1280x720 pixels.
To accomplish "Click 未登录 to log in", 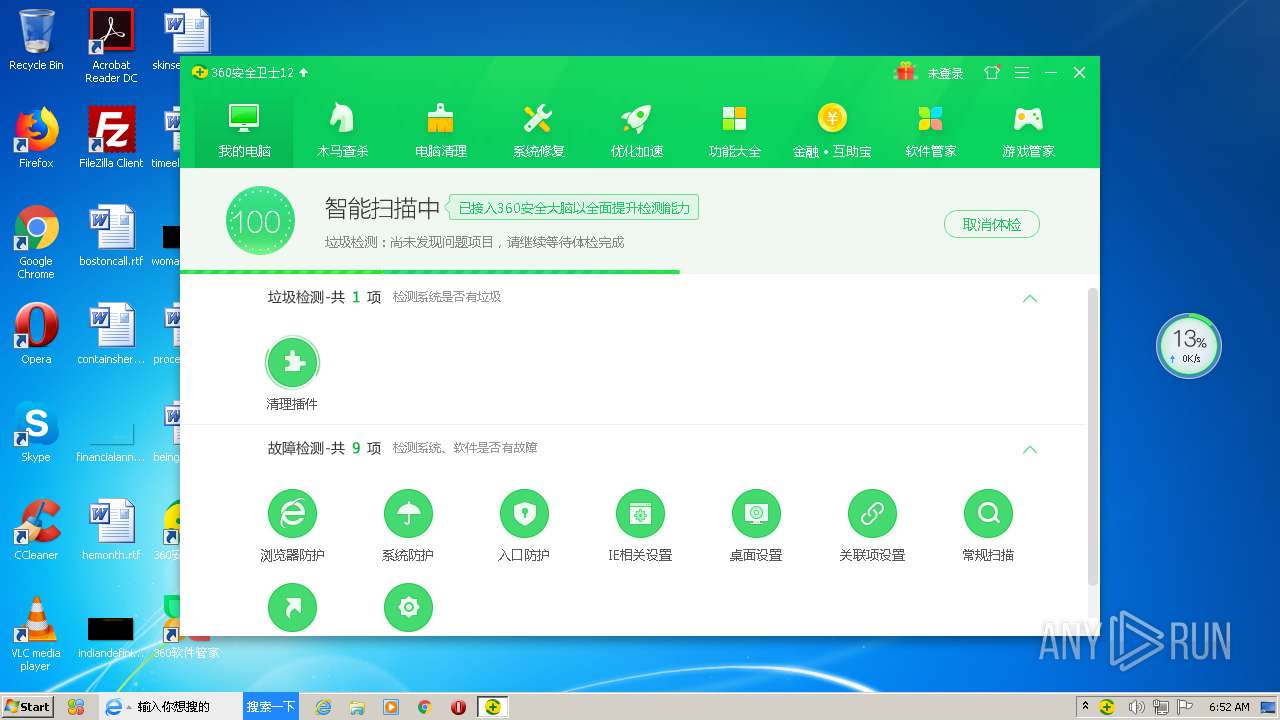I will [x=945, y=73].
